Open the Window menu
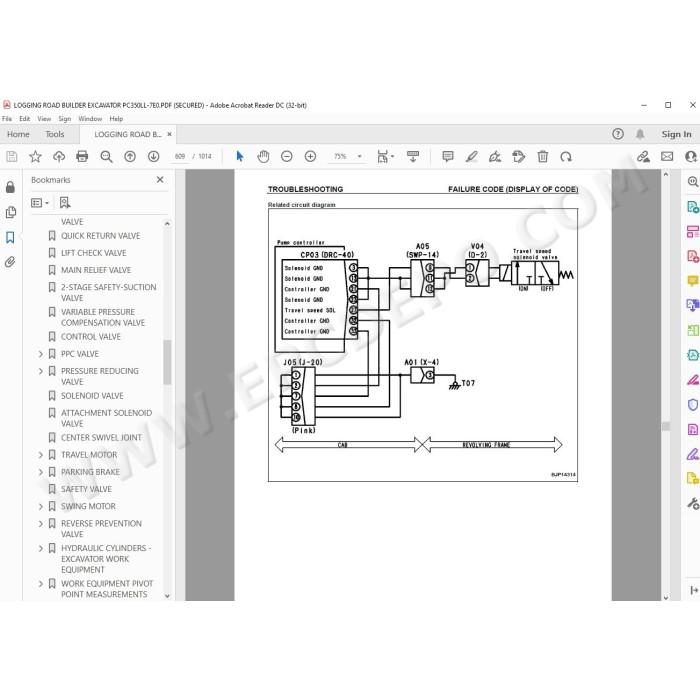 pyautogui.click(x=90, y=119)
